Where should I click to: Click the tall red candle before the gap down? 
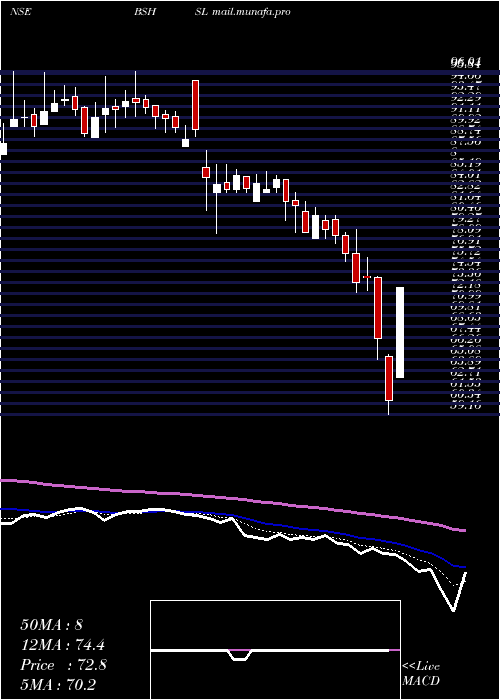(195, 105)
